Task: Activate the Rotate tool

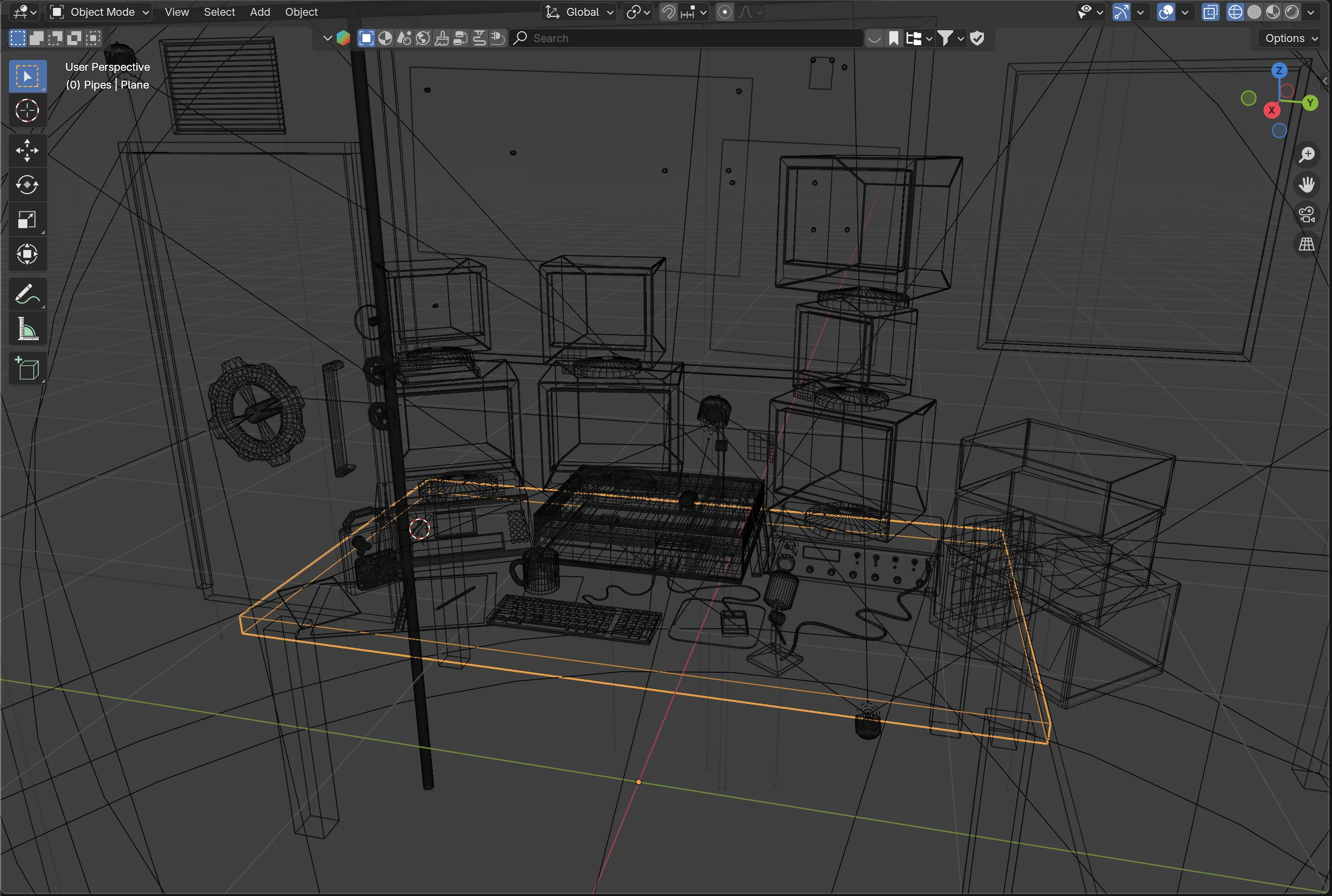Action: tap(27, 185)
